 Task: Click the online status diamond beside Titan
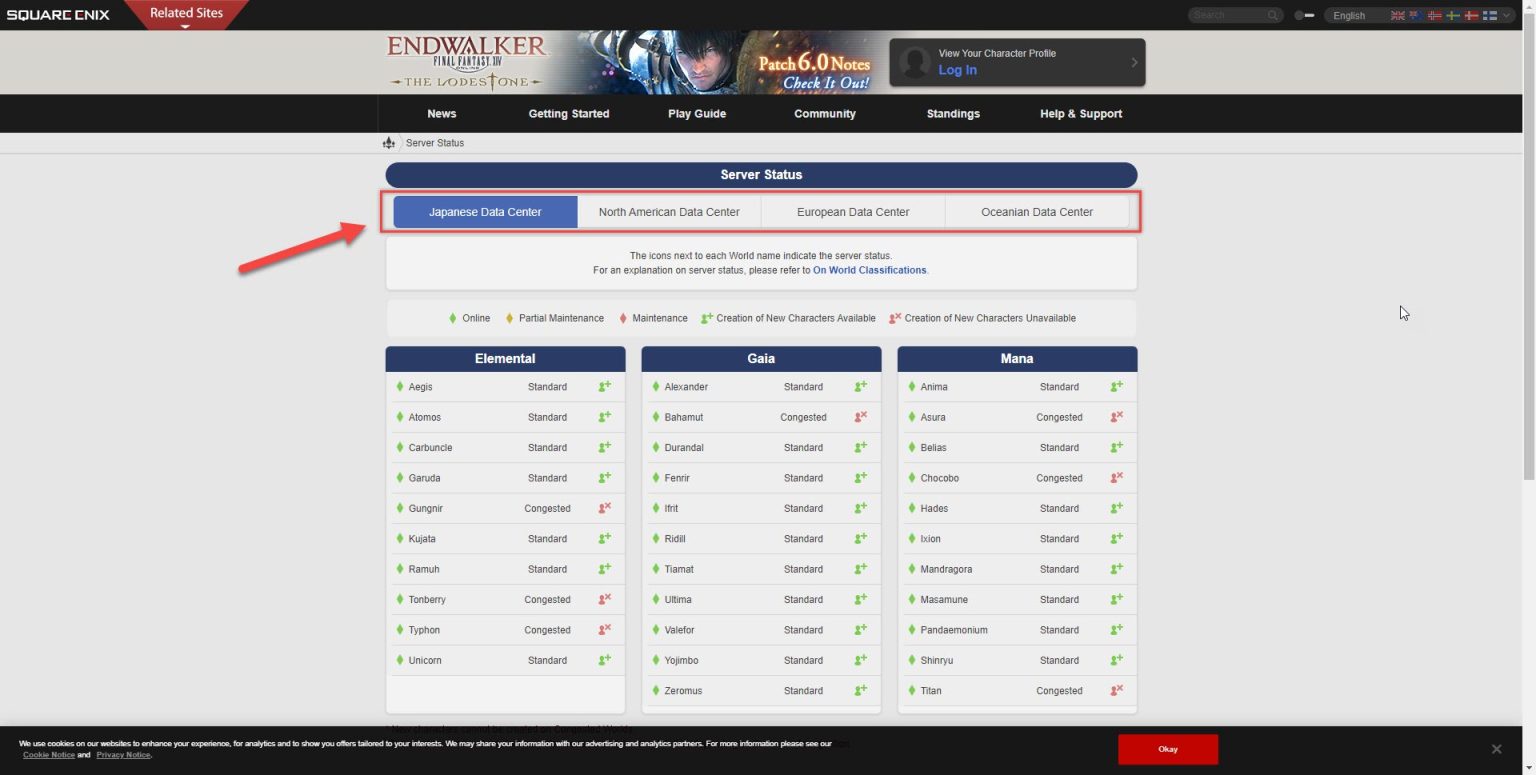point(911,690)
